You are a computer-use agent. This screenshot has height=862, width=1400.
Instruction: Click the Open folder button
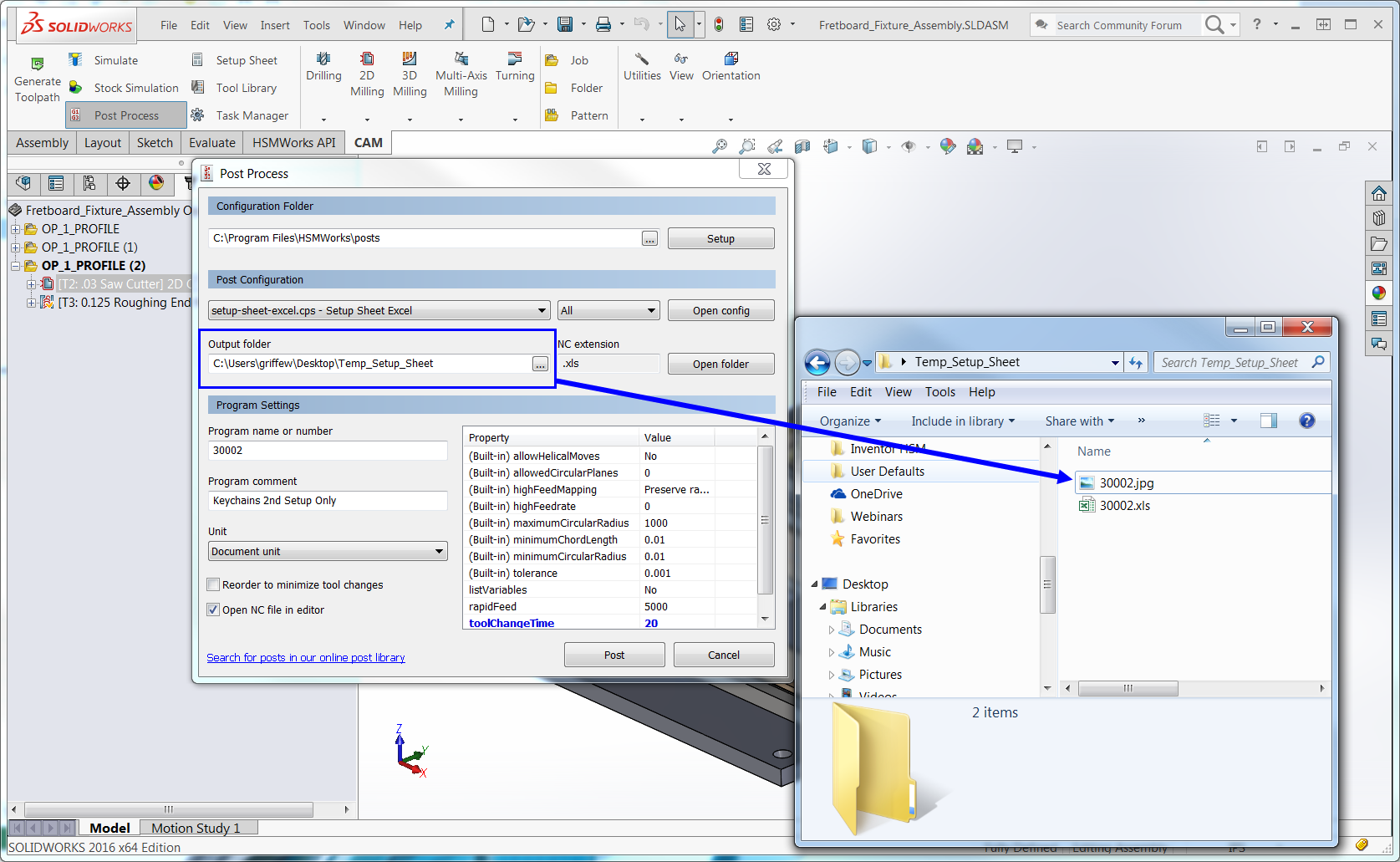click(x=720, y=364)
